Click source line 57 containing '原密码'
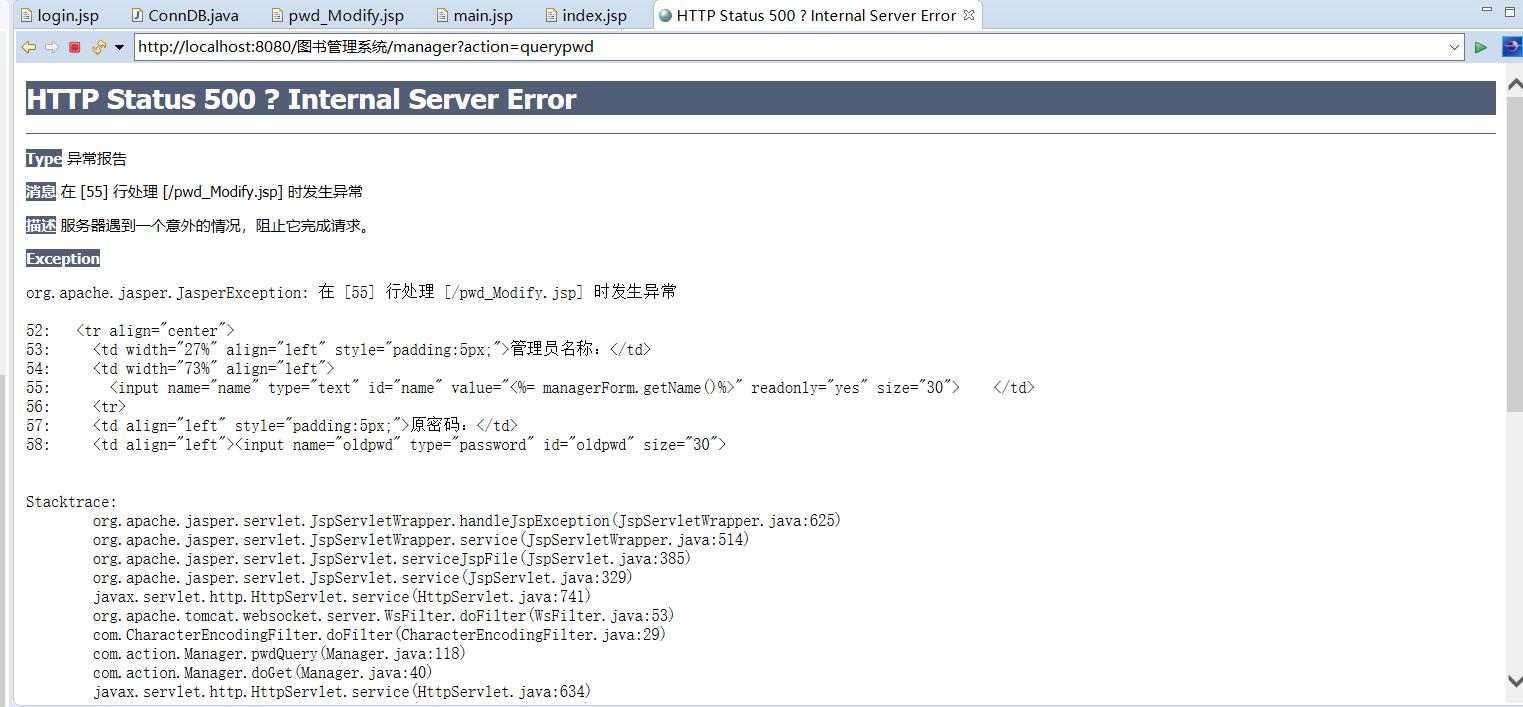The width and height of the screenshot is (1523, 707). pyautogui.click(x=272, y=425)
